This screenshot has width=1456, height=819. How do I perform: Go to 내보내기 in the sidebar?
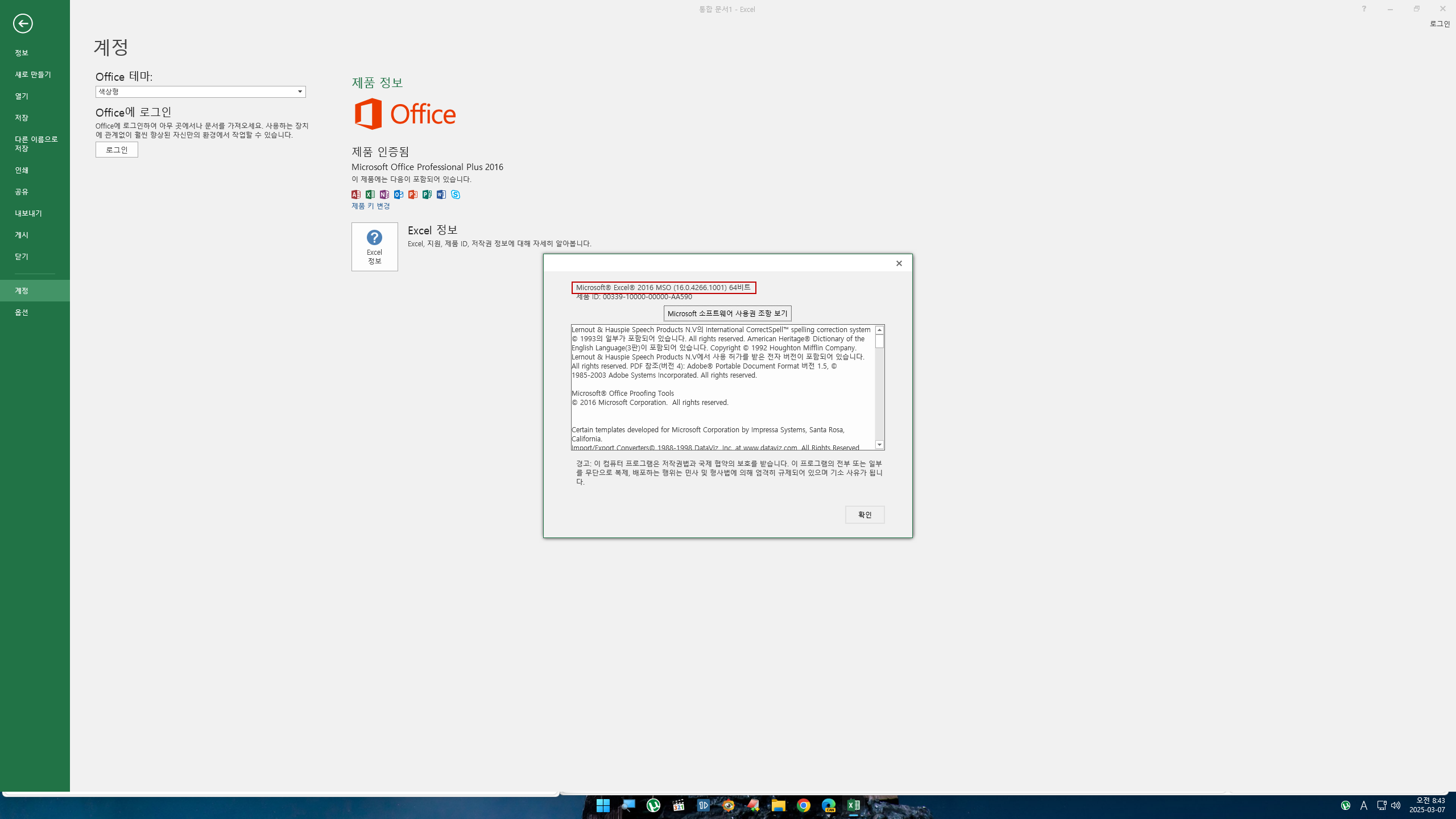coord(28,213)
